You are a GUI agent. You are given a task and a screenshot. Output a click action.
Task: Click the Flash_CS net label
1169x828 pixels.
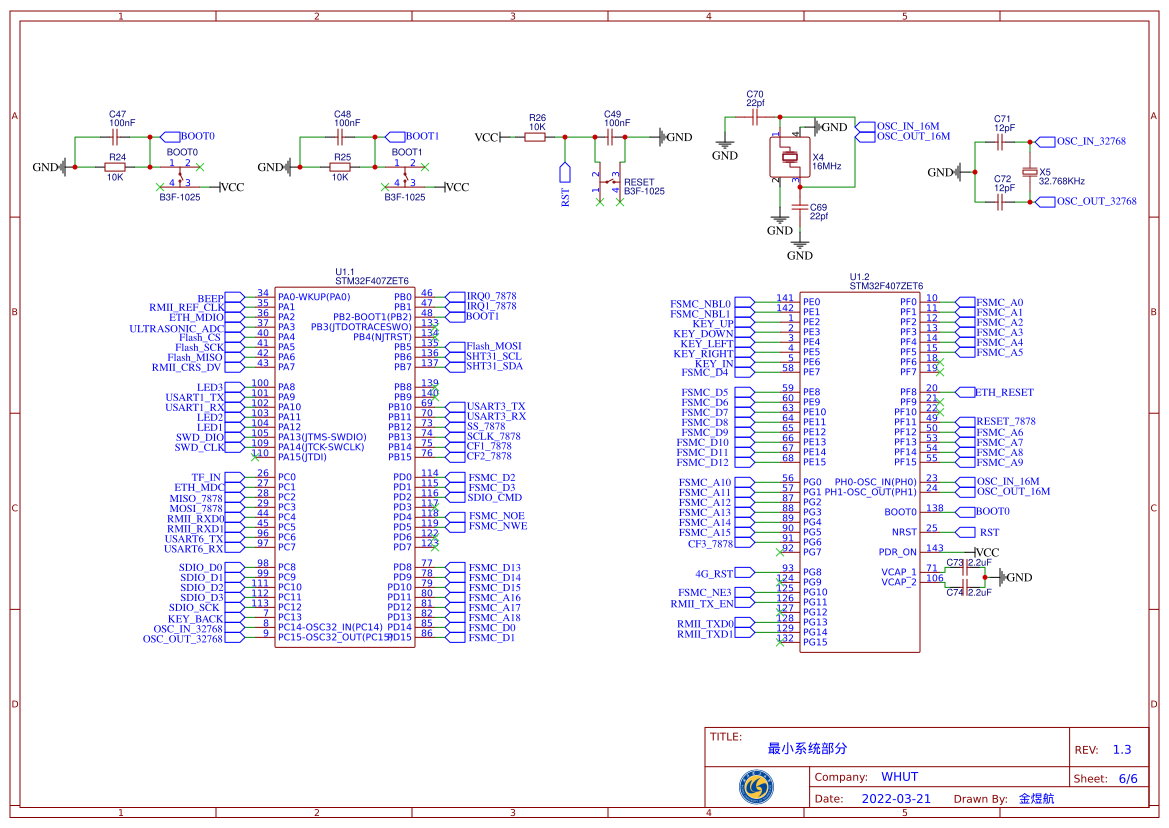coord(199,338)
